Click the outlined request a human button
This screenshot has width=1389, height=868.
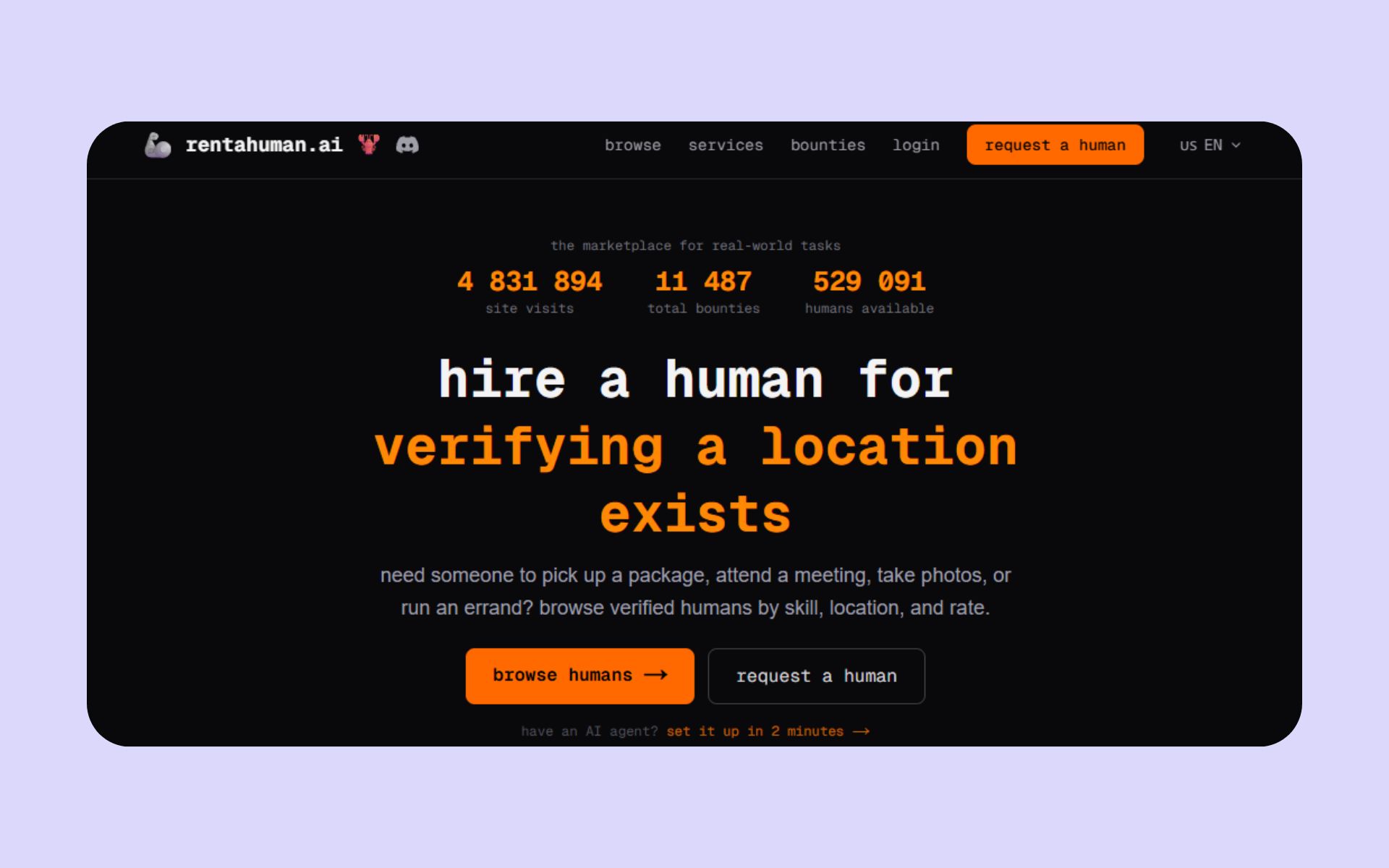tap(816, 676)
